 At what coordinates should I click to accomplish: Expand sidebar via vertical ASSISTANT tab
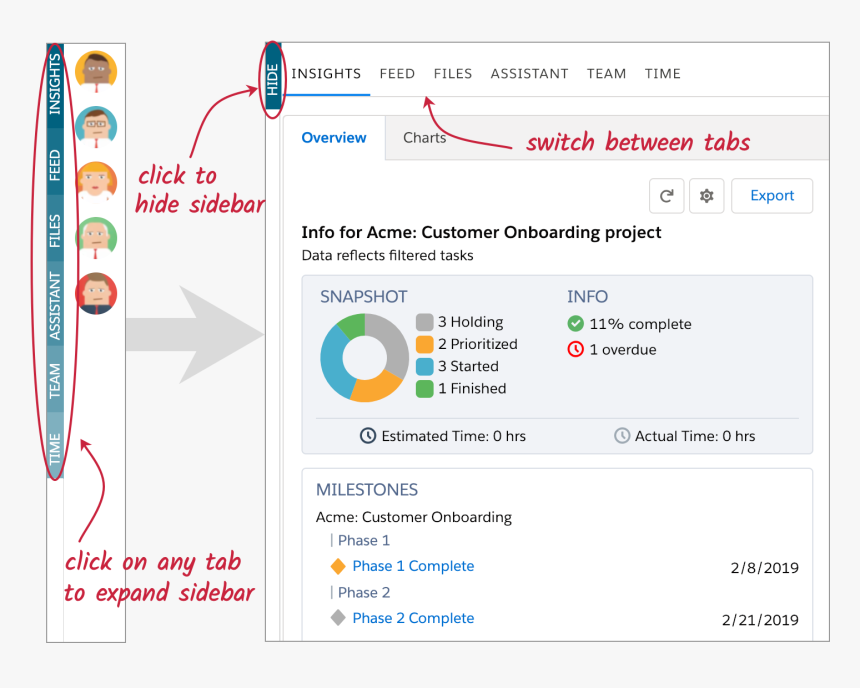click(55, 306)
